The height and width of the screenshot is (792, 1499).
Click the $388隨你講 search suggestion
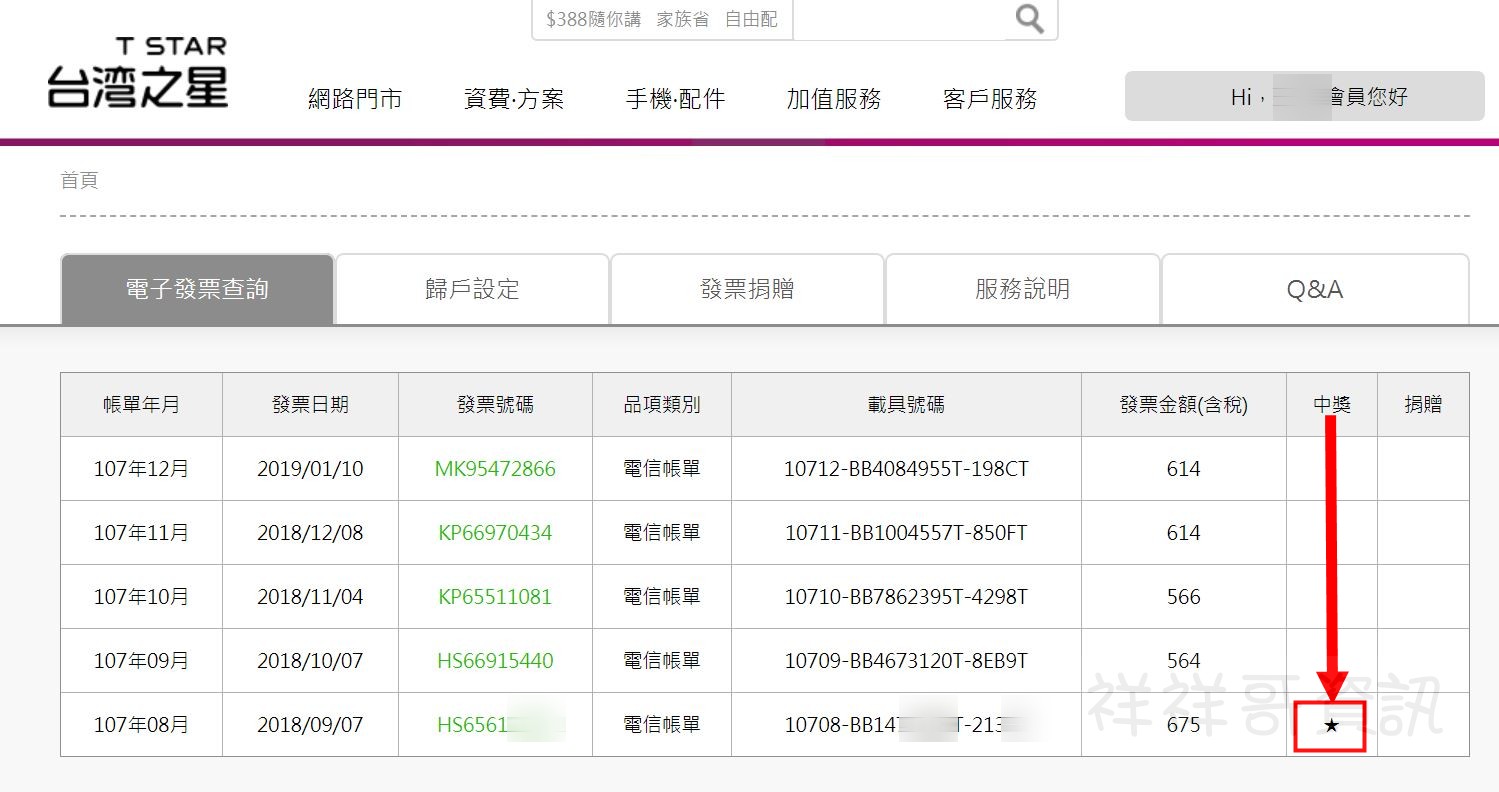click(x=594, y=19)
